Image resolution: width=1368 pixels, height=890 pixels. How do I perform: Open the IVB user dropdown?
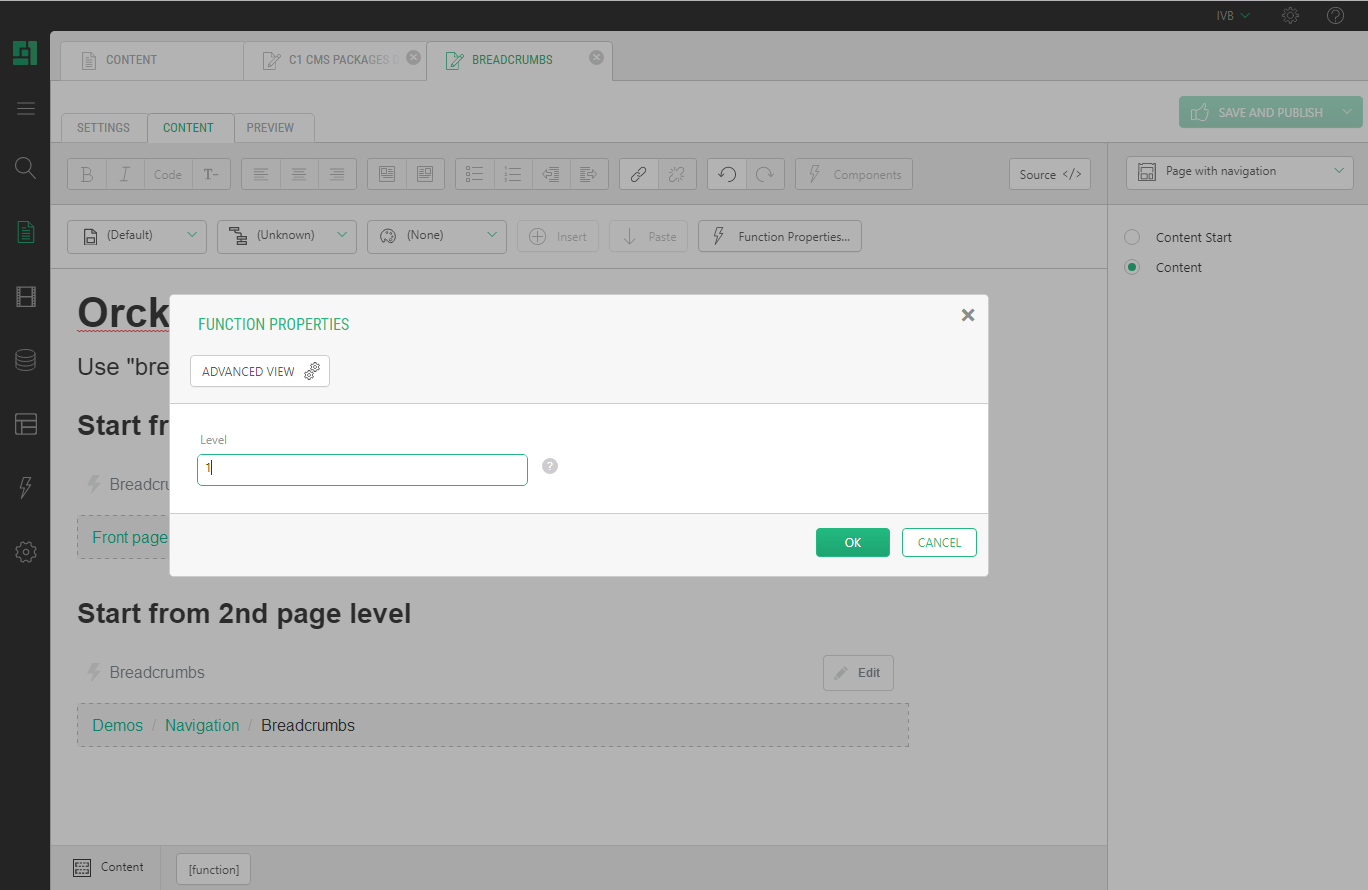(1233, 16)
